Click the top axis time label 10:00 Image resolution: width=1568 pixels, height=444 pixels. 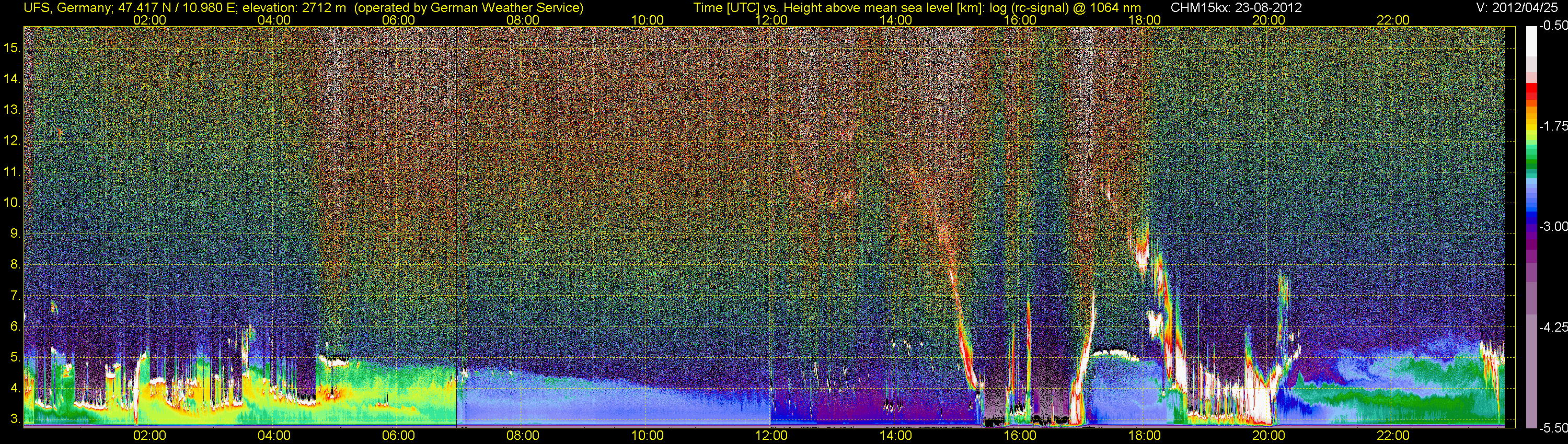[647, 20]
